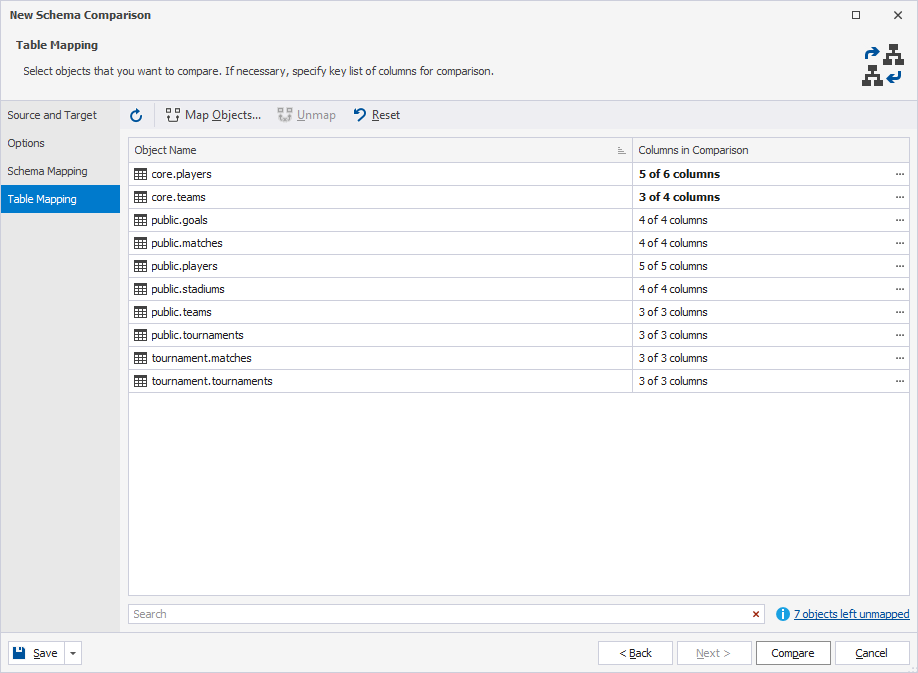Sort by the Object Name column header
The height and width of the screenshot is (673, 918).
[x=380, y=150]
